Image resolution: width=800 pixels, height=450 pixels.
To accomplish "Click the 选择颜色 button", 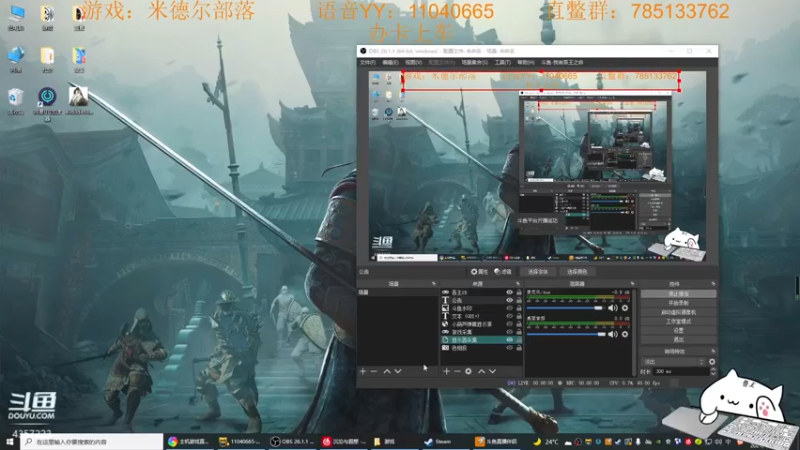I will (577, 272).
